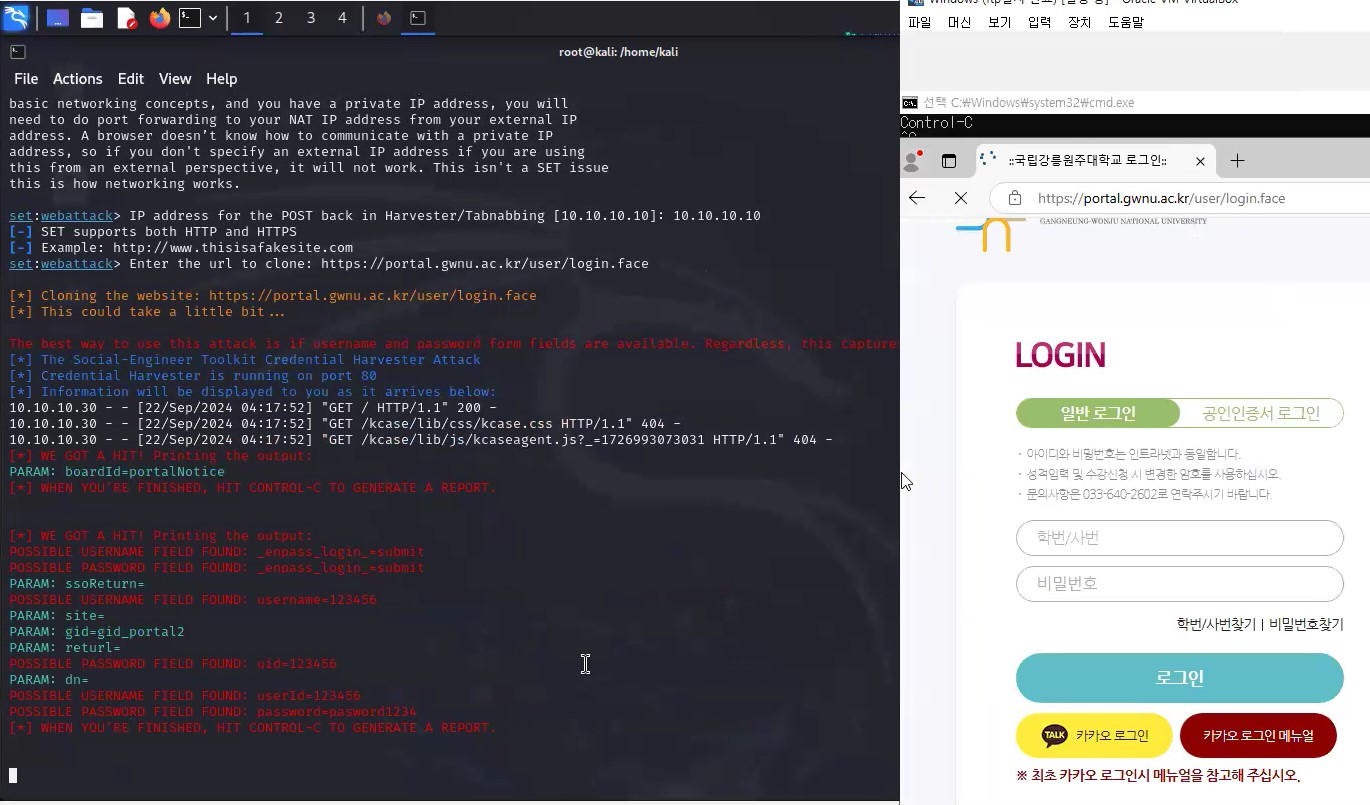Launch Firefox from the Kali panel

coord(160,18)
